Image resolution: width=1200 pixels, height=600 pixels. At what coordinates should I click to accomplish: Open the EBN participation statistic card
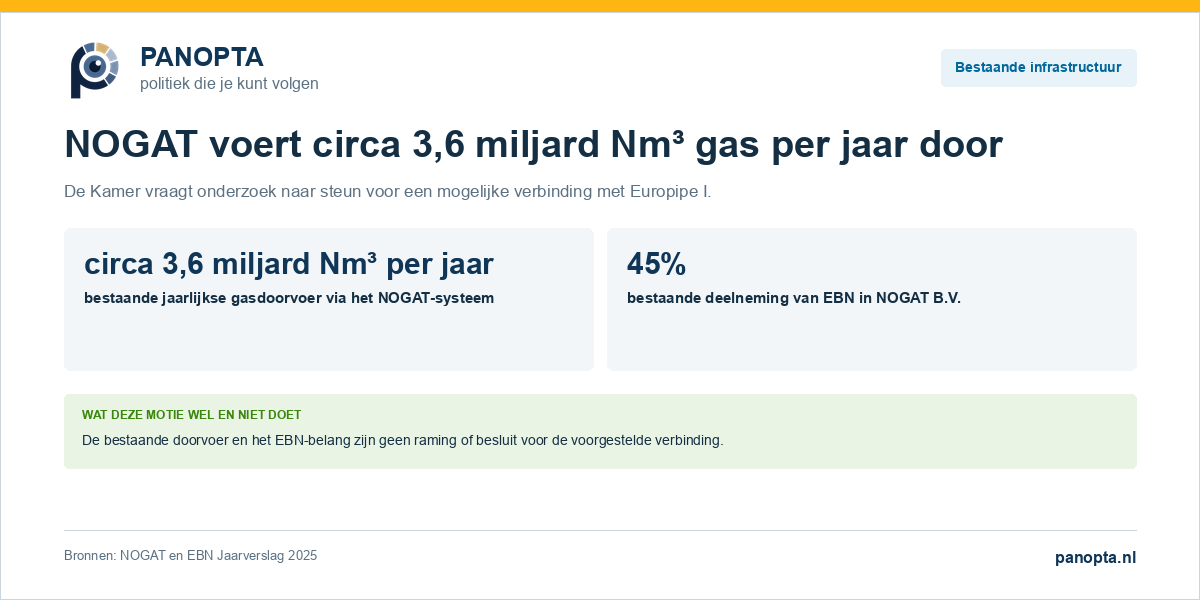coord(872,300)
